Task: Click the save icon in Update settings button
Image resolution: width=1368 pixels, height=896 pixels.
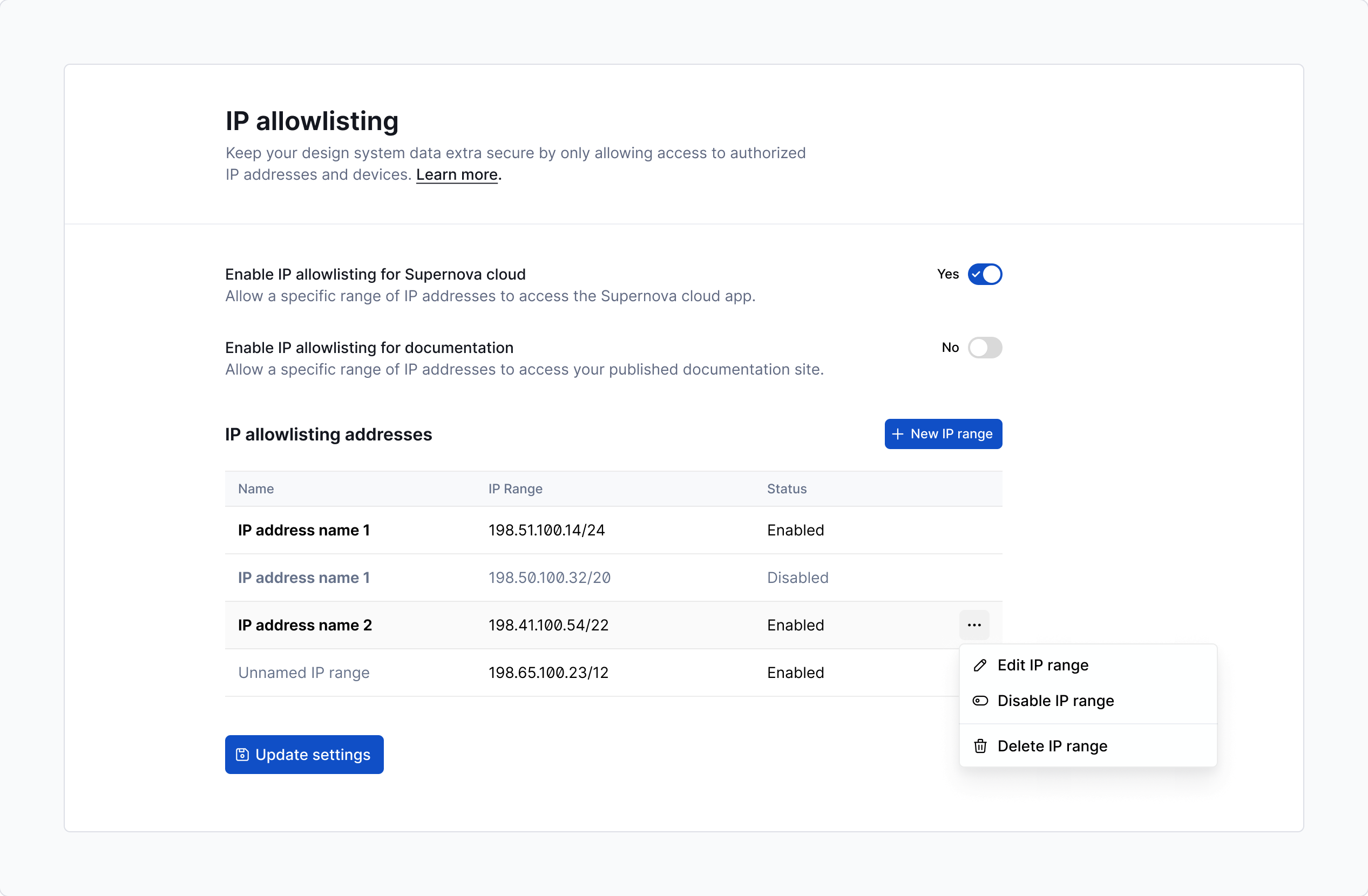Action: pyautogui.click(x=242, y=754)
